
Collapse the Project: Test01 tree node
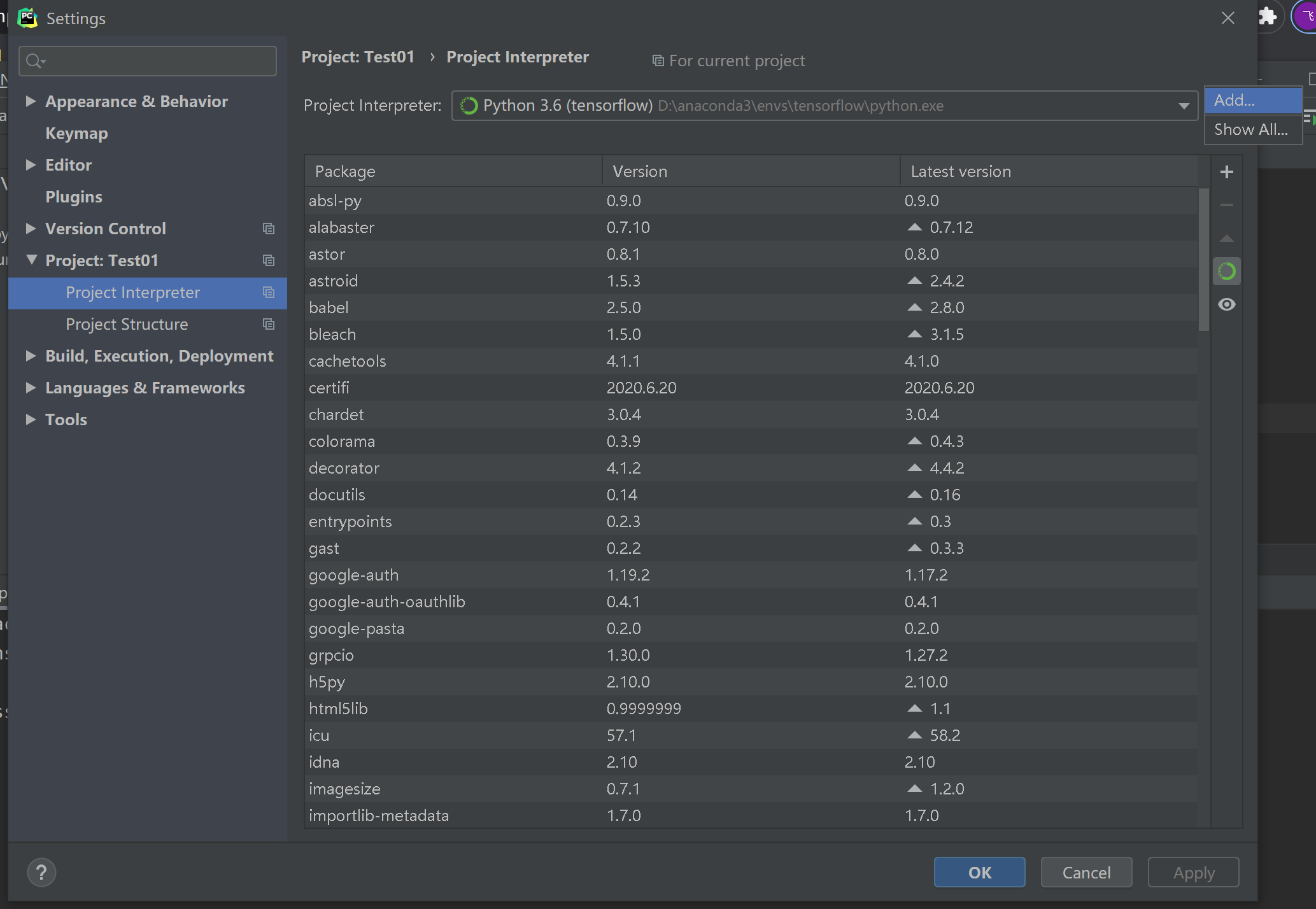coord(31,260)
